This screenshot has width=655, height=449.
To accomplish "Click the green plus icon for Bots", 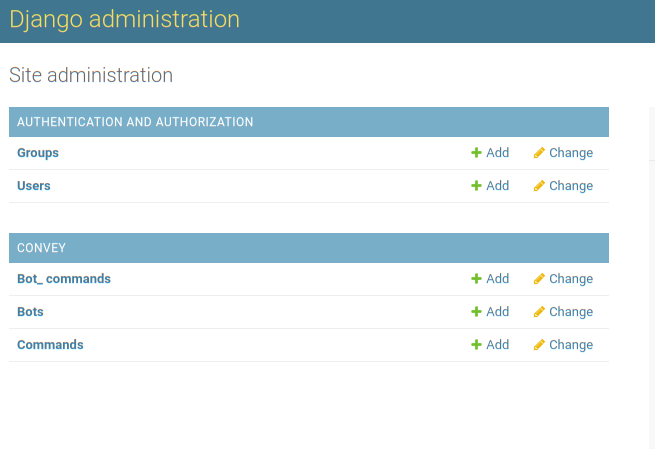I will [476, 312].
